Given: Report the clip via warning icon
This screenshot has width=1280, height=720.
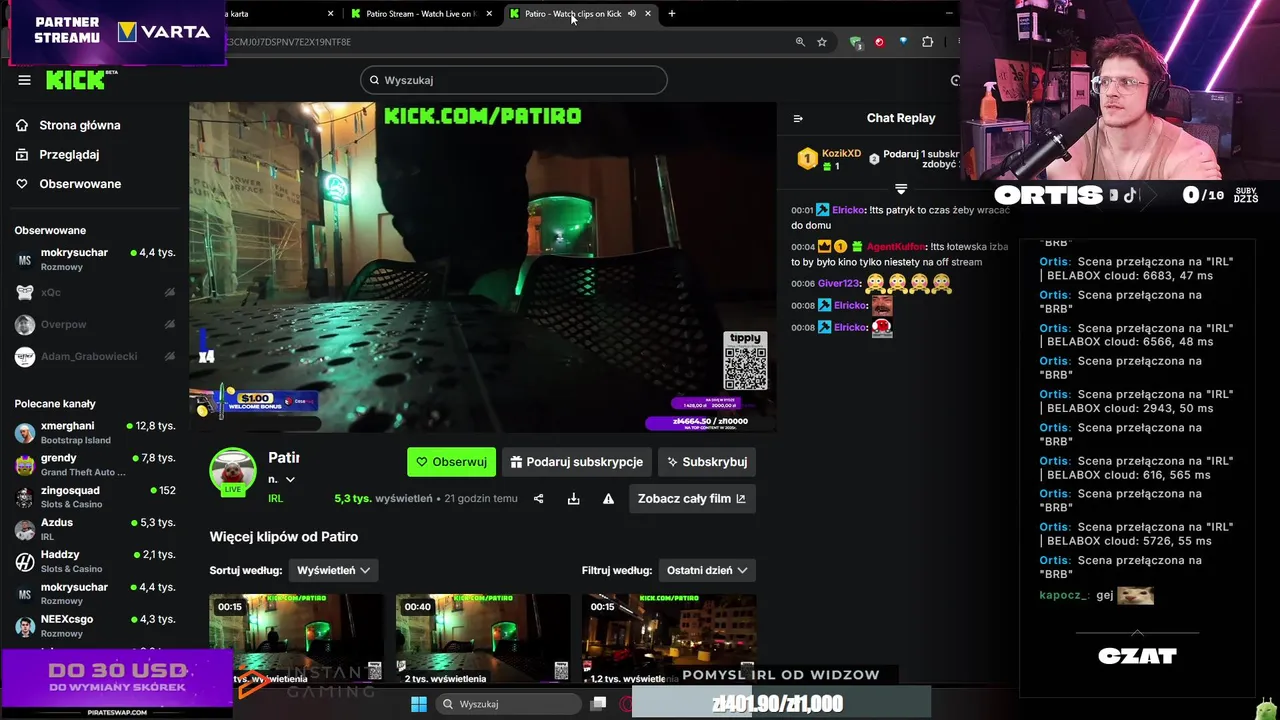Looking at the screenshot, I should click(x=608, y=498).
